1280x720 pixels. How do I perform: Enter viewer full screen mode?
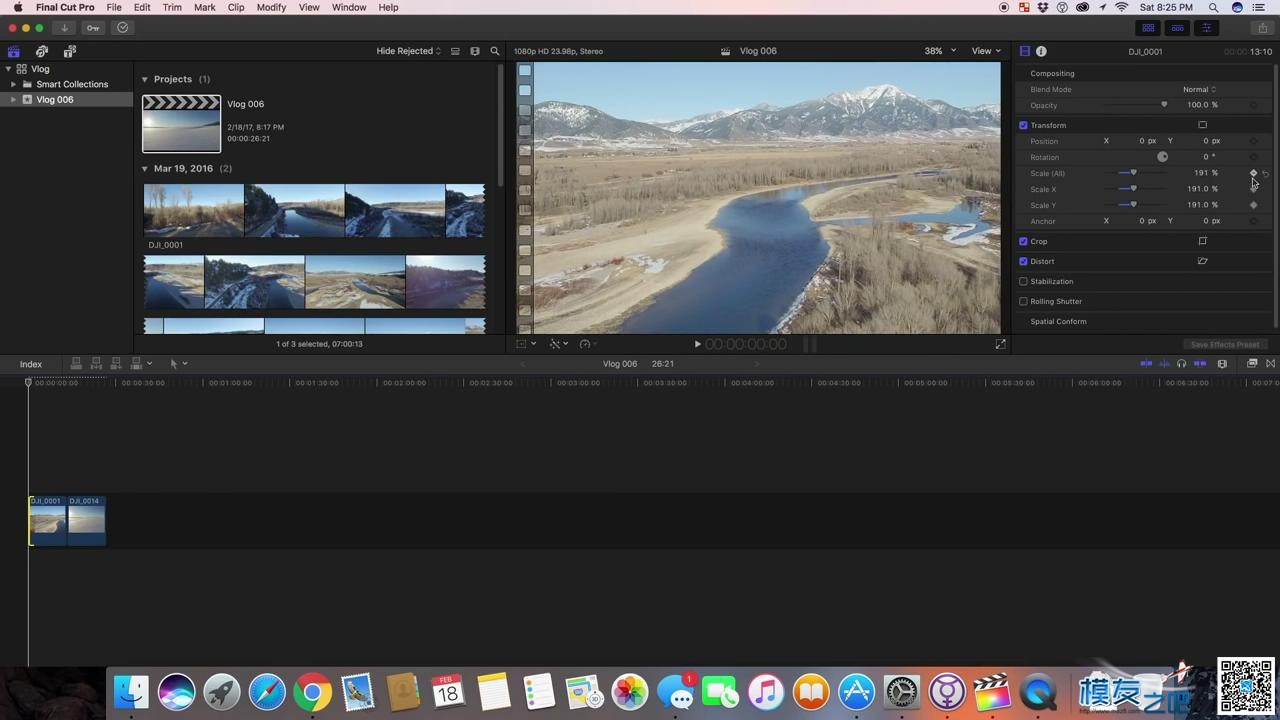pyautogui.click(x=1000, y=344)
